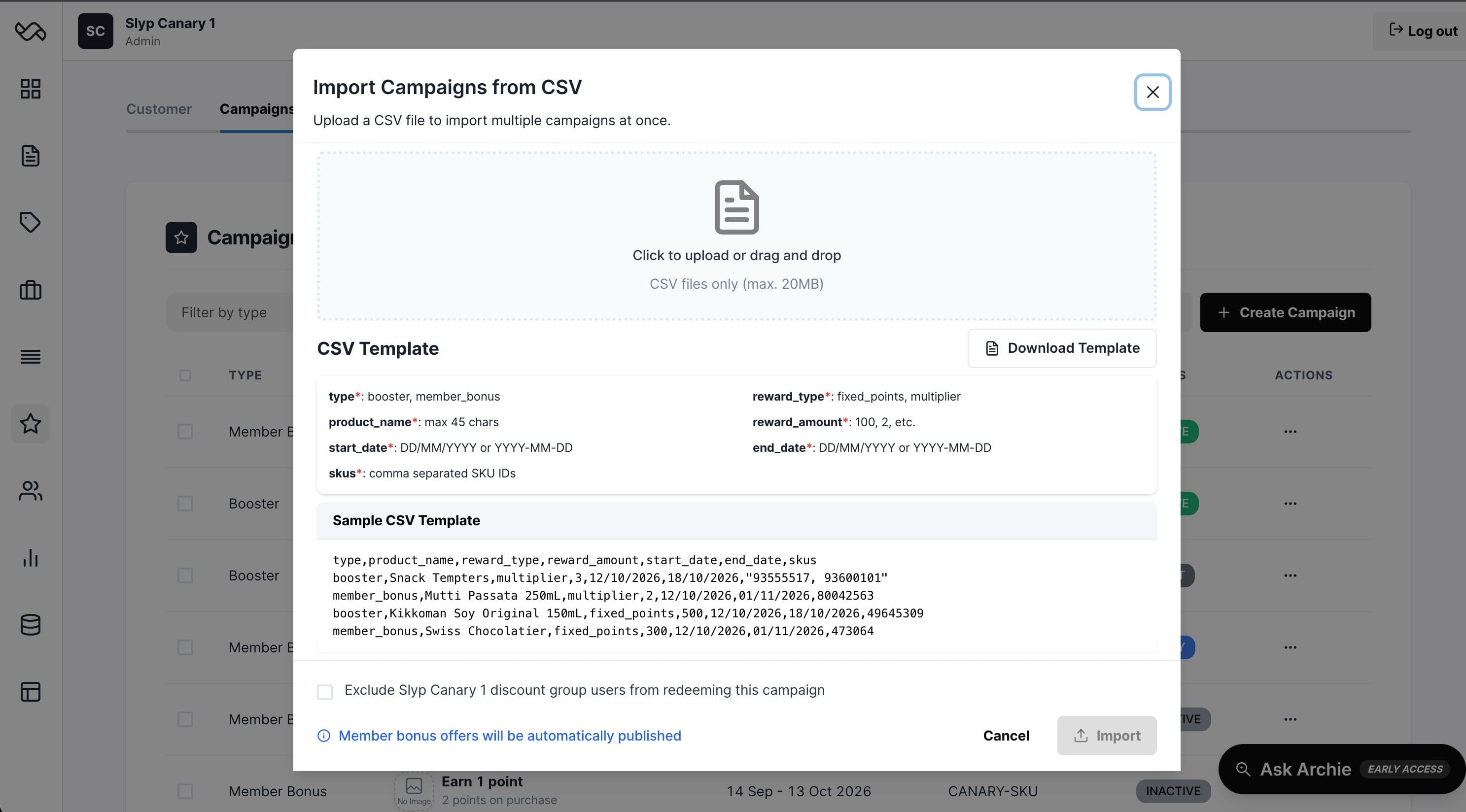Select the star campaigns icon in sidebar
Viewport: 1466px width, 812px height.
coord(30,423)
